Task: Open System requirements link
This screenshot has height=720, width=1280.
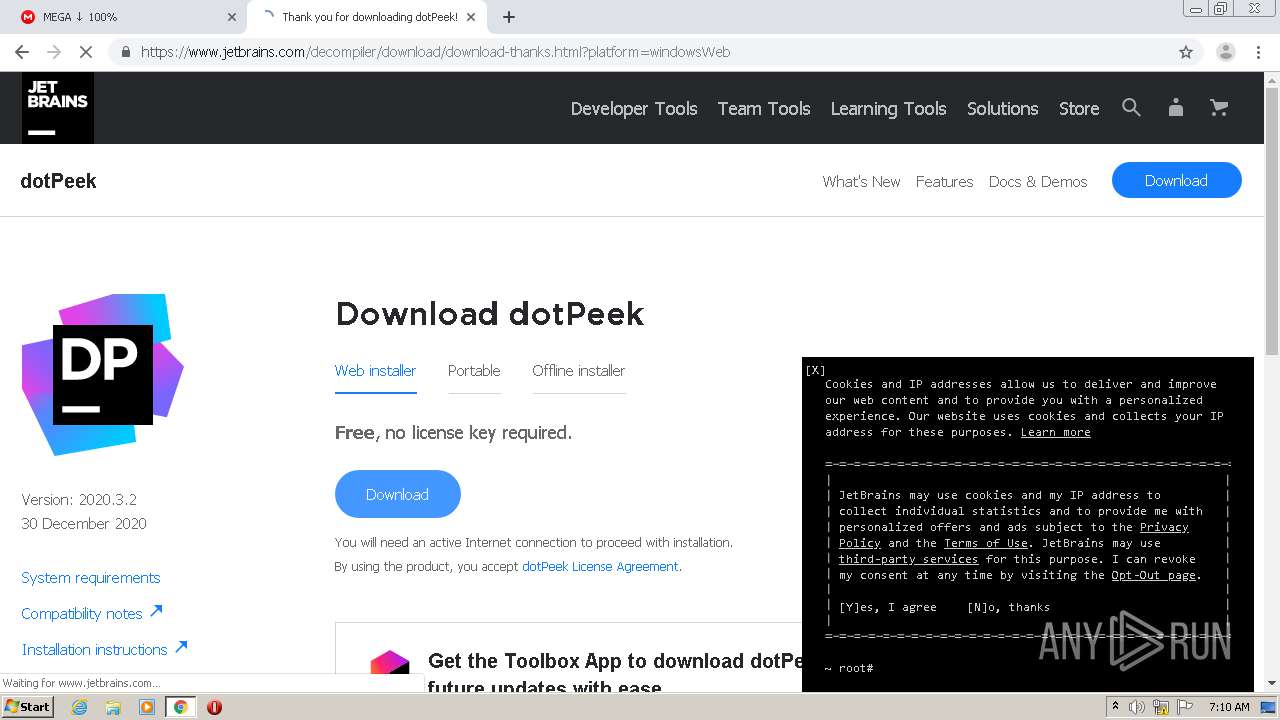Action: pos(91,578)
